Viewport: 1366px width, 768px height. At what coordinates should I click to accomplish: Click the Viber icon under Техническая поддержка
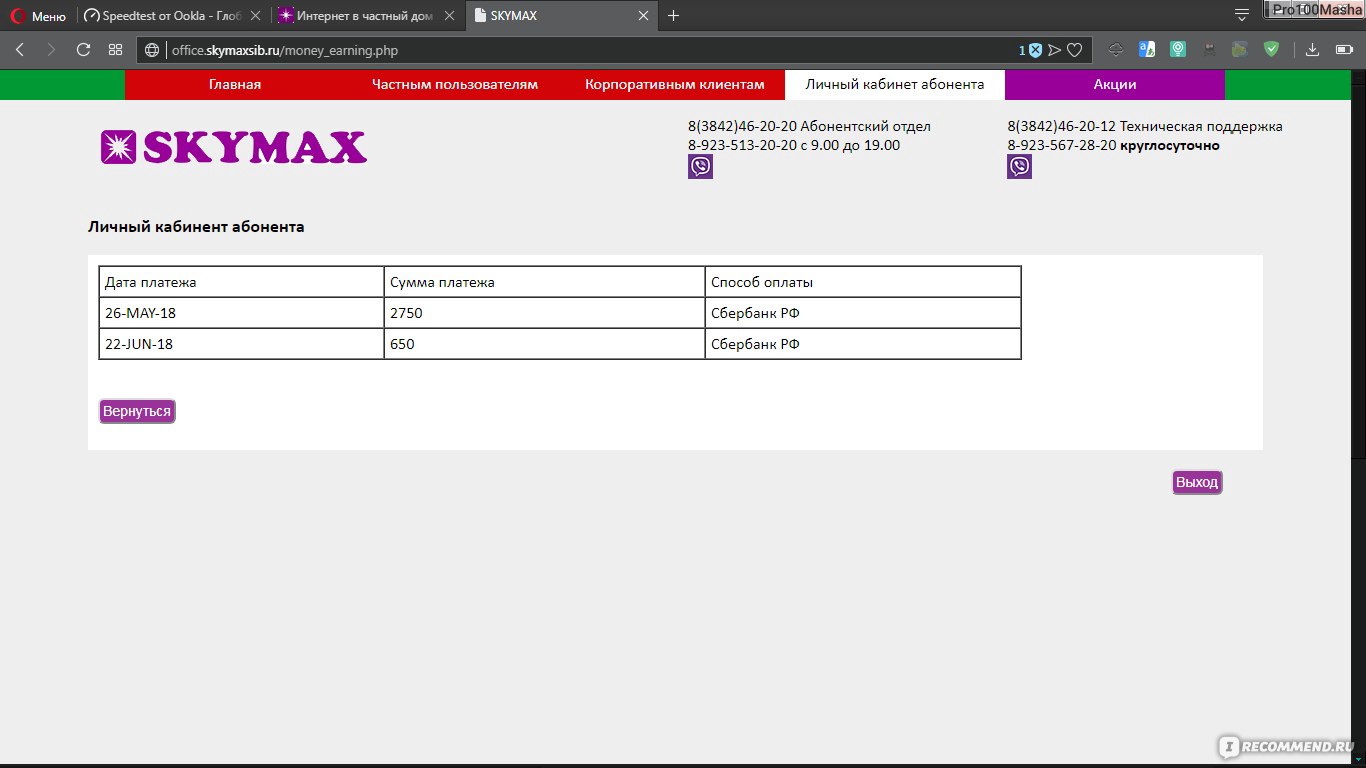point(1019,167)
